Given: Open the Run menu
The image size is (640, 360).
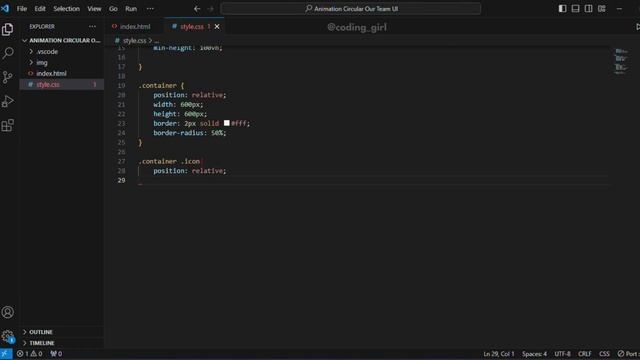Looking at the screenshot, I should click(131, 9).
